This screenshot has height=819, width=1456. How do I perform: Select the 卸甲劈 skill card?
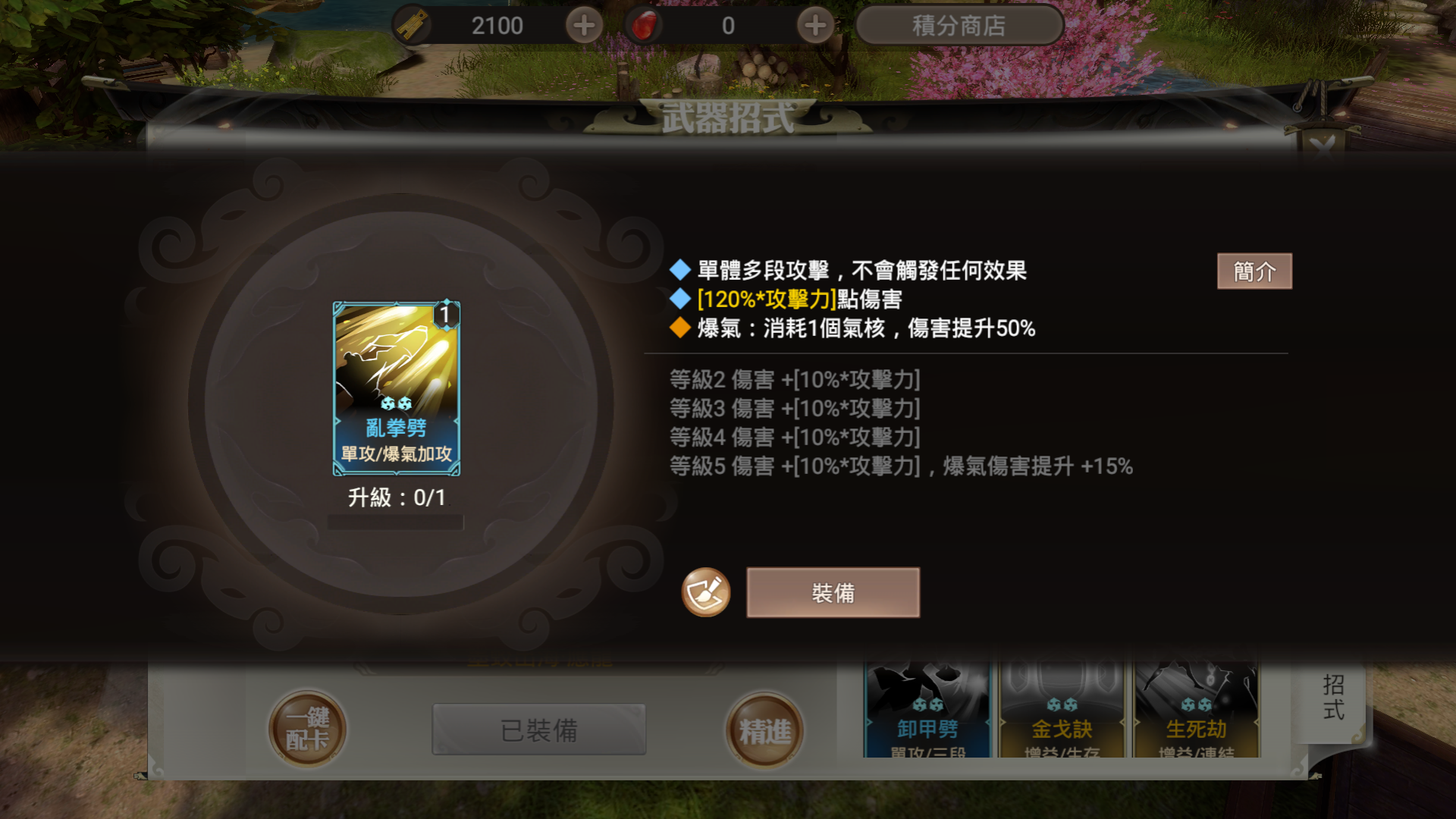[927, 709]
